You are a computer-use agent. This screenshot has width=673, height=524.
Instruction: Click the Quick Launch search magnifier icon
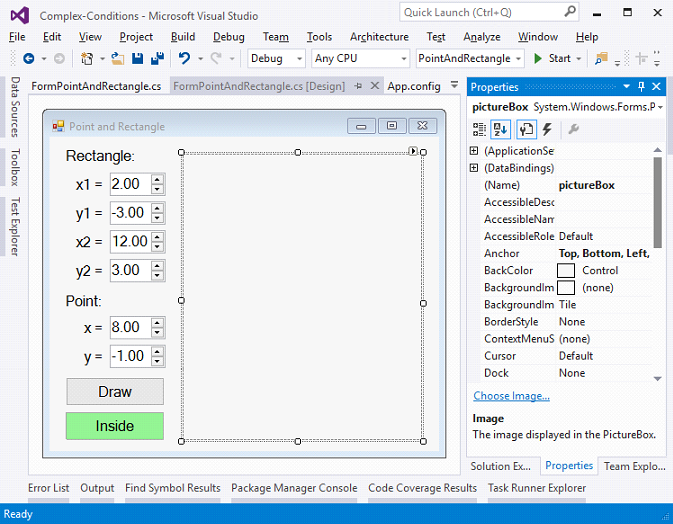570,12
